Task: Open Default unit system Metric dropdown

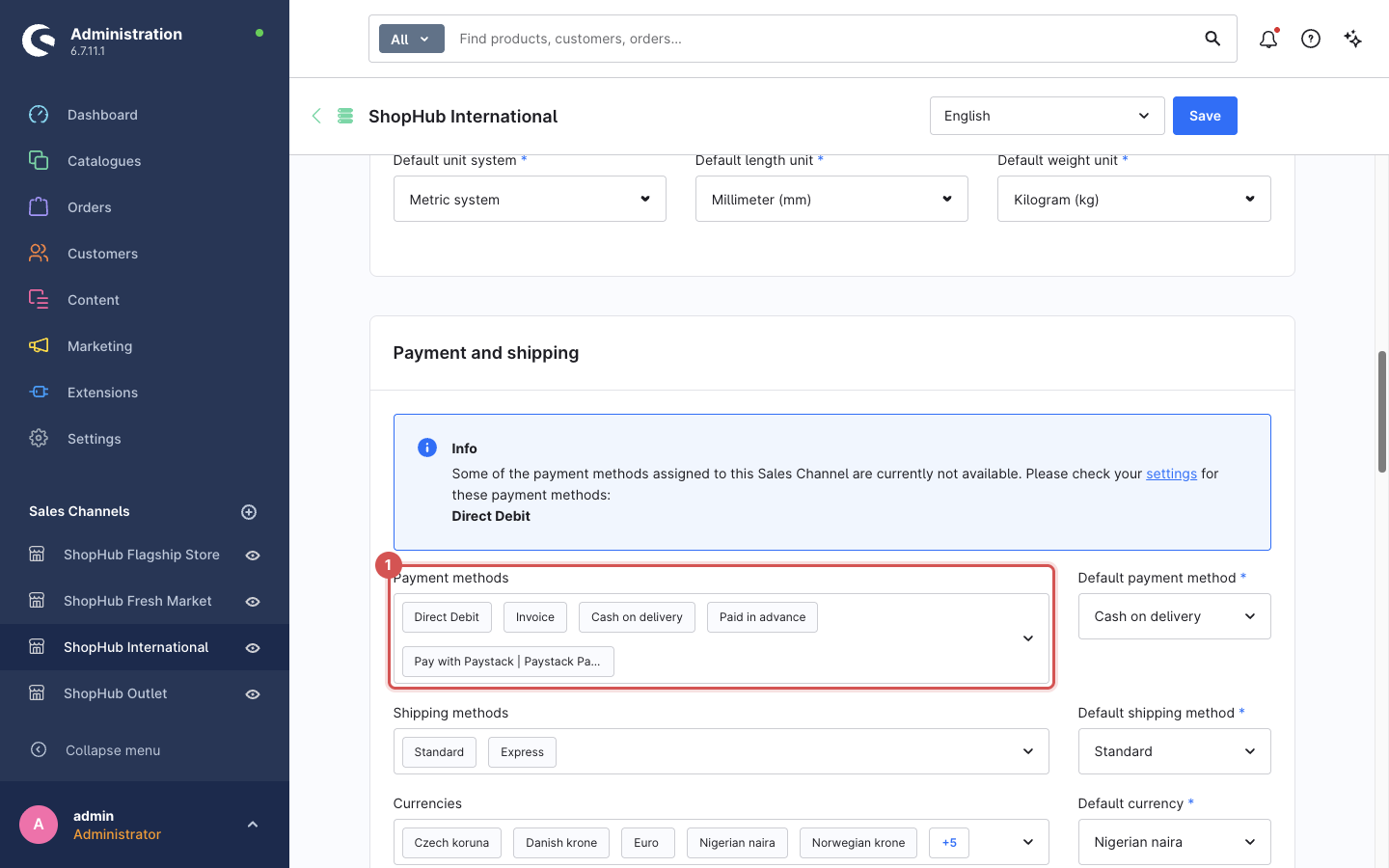Action: 530,199
